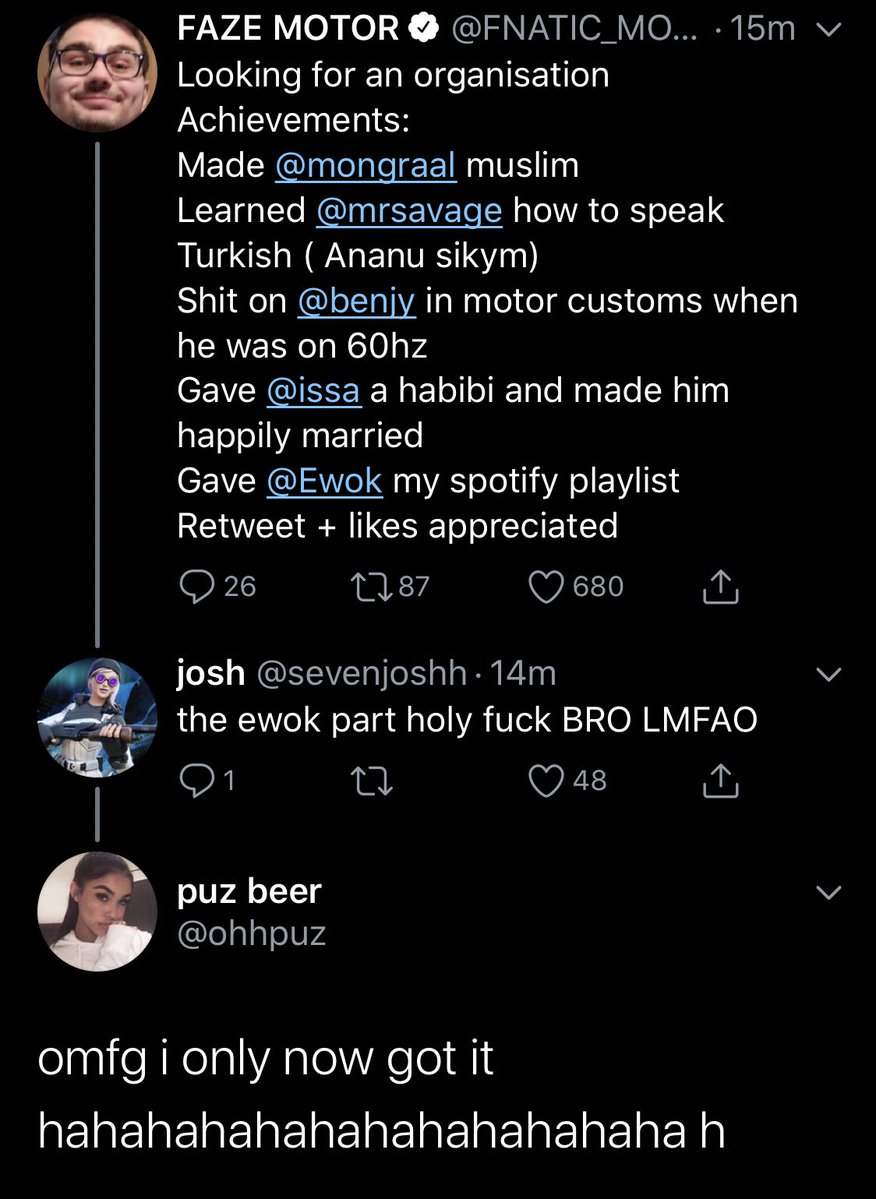Visit the @benjy mention link
Image resolution: width=876 pixels, height=1199 pixels.
(356, 301)
